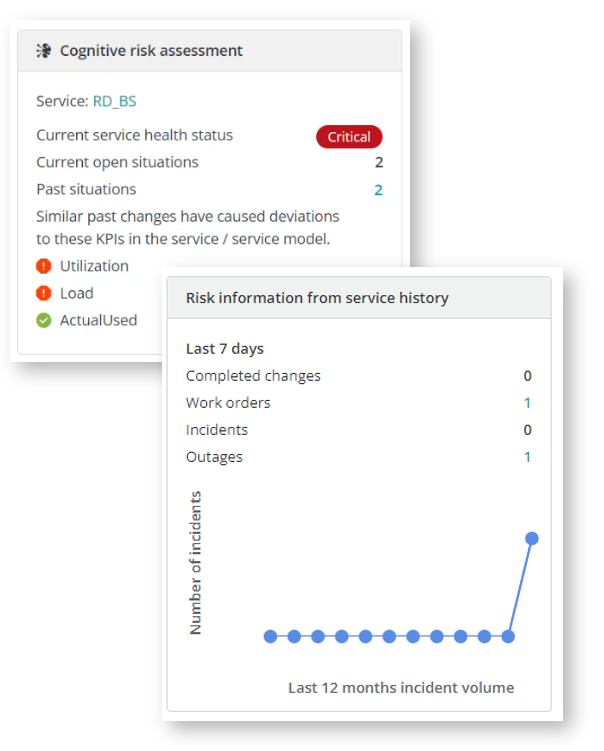The image size is (604, 751).
Task: Open the Work orders count link
Action: [x=527, y=403]
